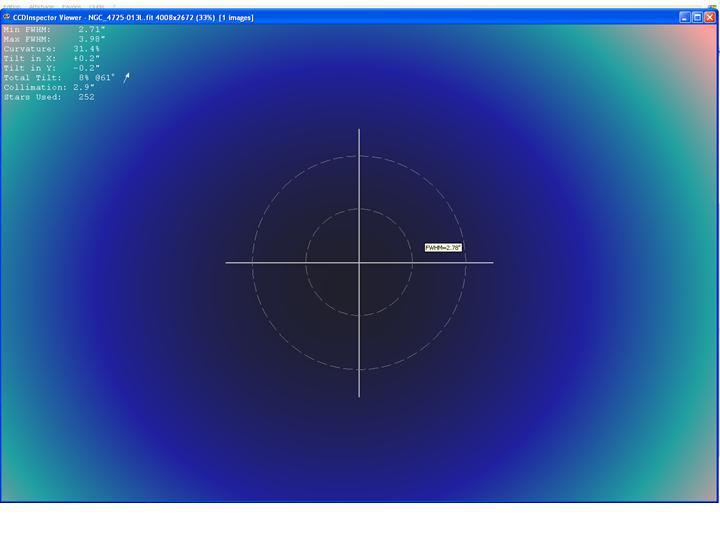Click the tilt direction arrow indicator

click(x=127, y=78)
